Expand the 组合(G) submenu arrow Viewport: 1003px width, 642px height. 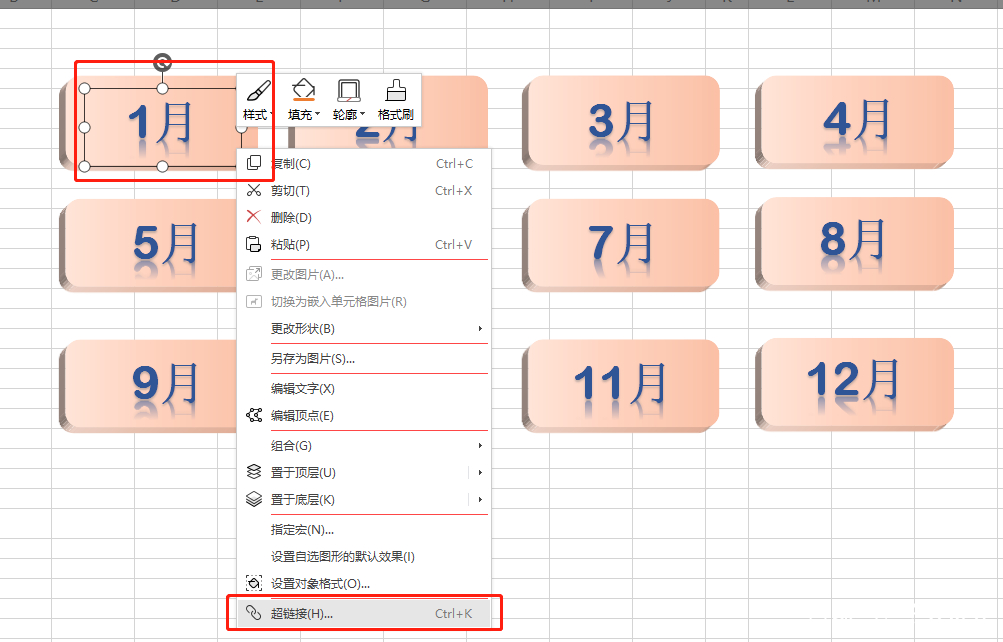(480, 445)
